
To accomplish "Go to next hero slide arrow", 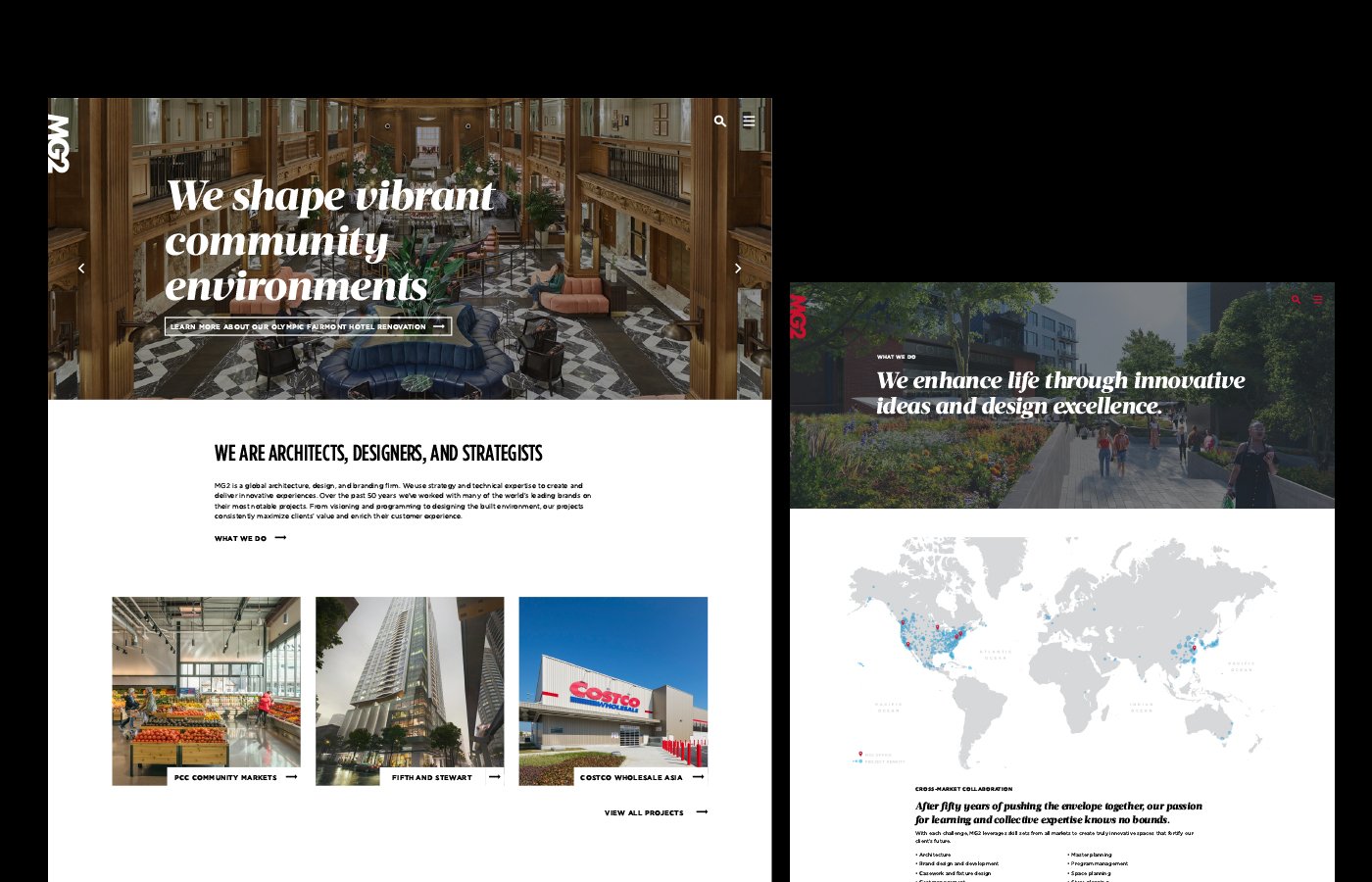I will tap(738, 268).
